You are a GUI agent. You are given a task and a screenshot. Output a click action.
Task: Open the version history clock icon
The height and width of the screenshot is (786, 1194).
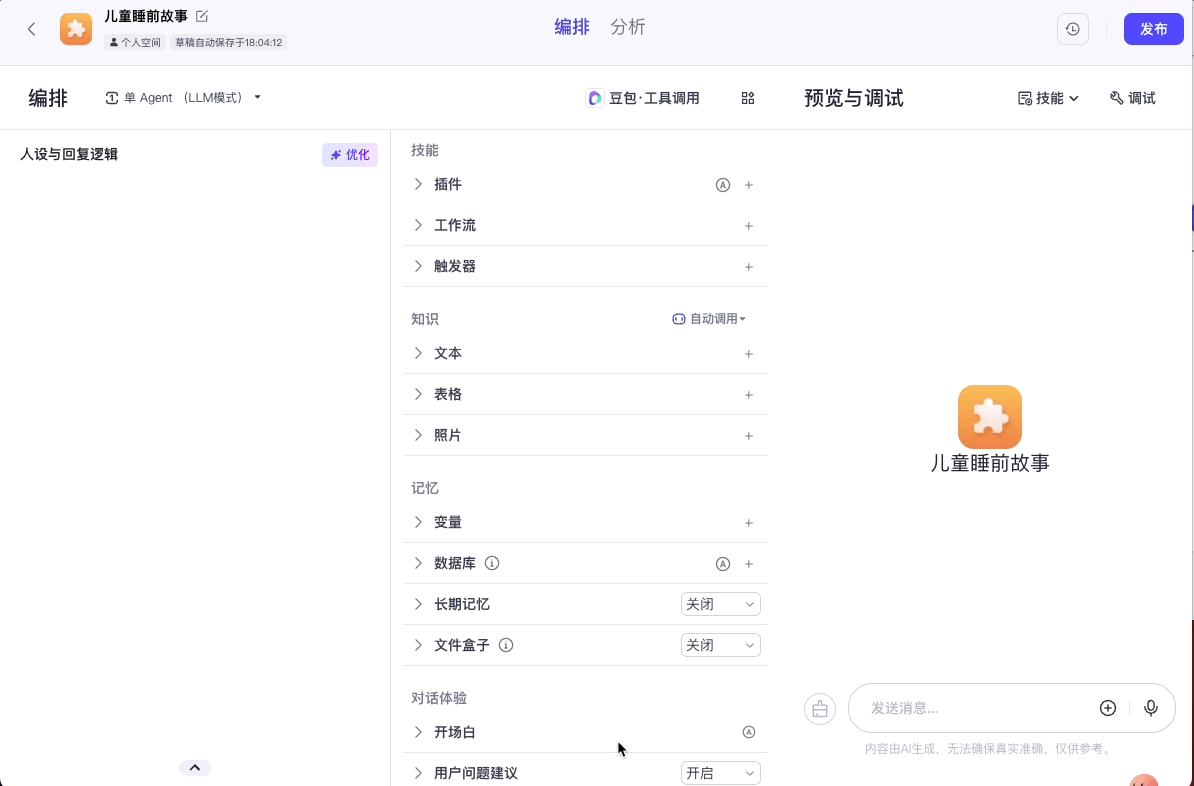pos(1072,28)
